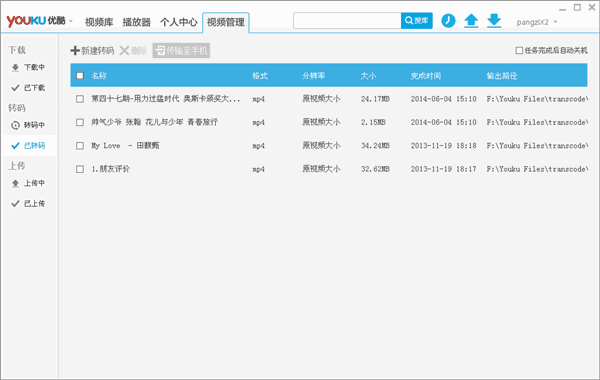The image size is (600, 380).
Task: Click output path of the 1.朋友评价 row
Action: coord(537,169)
